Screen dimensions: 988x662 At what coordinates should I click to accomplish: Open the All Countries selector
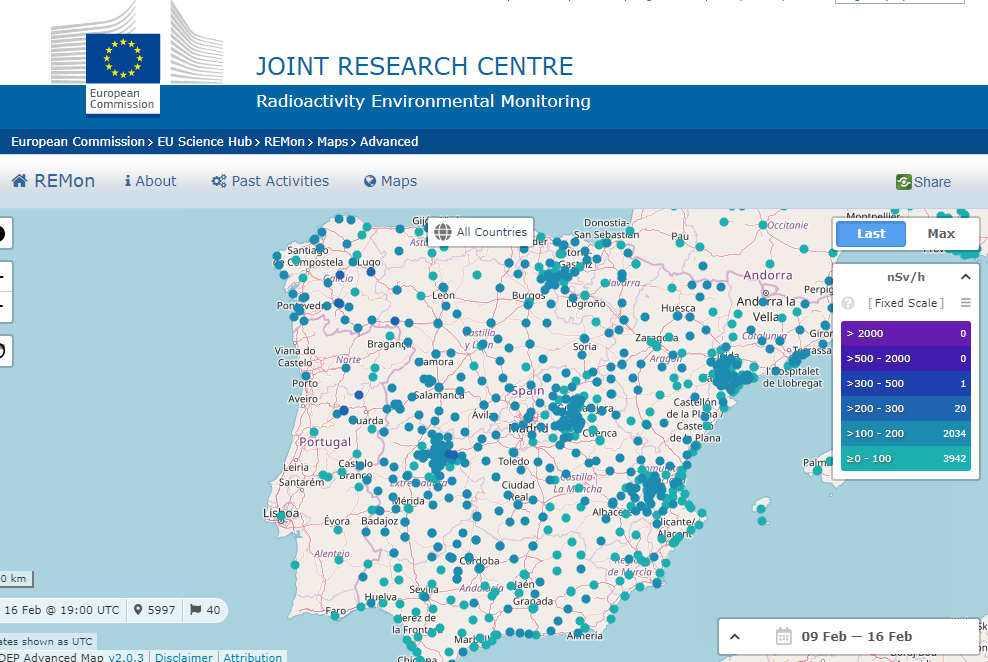click(x=481, y=232)
